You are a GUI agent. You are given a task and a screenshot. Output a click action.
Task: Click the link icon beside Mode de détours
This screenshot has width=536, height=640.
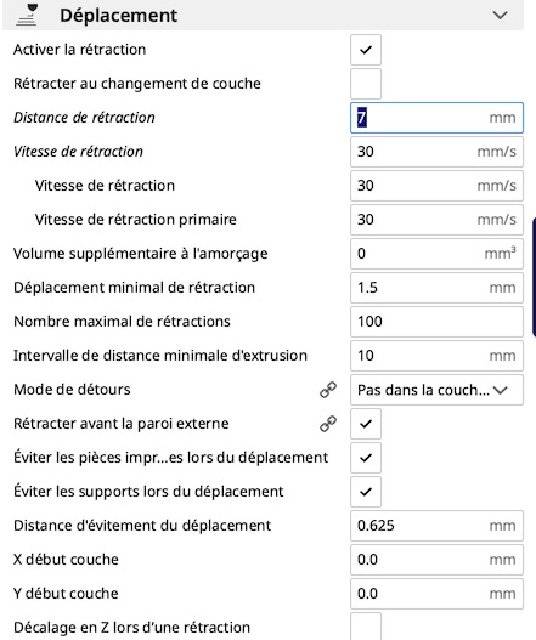328,389
